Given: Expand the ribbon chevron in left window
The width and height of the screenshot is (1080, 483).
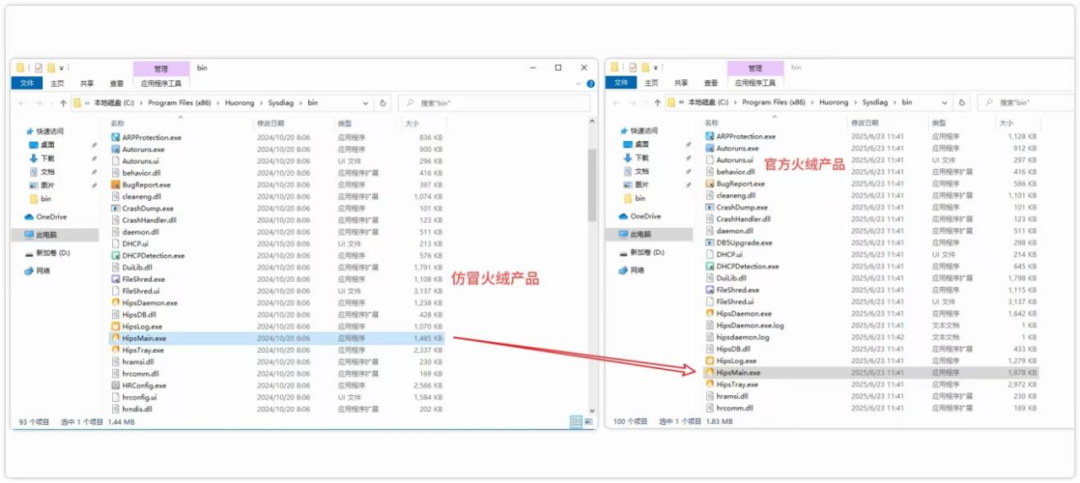Looking at the screenshot, I should (x=576, y=84).
